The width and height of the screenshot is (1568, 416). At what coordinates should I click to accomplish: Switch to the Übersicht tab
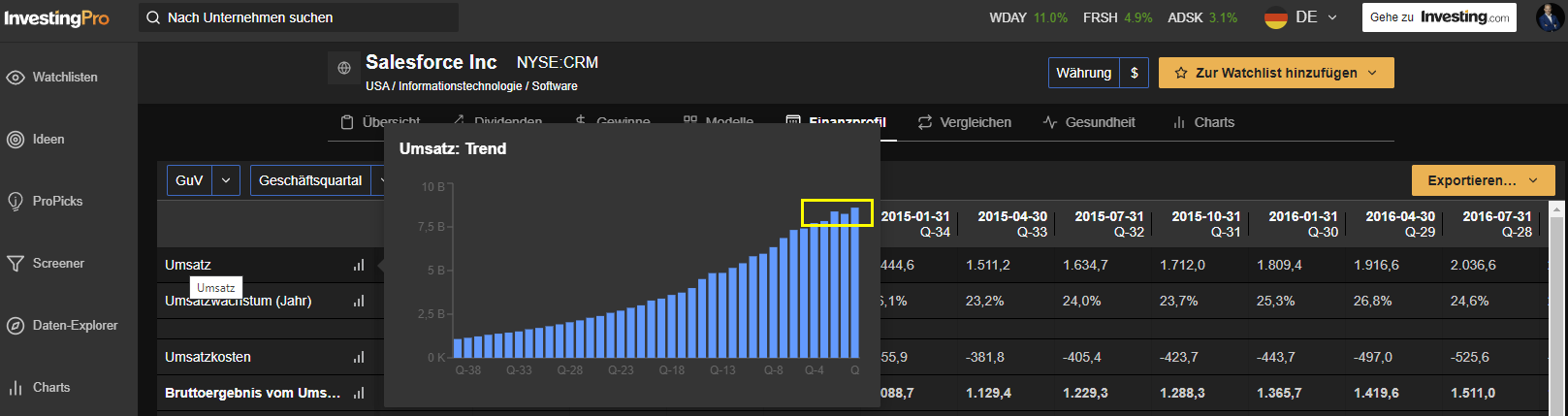(x=380, y=122)
